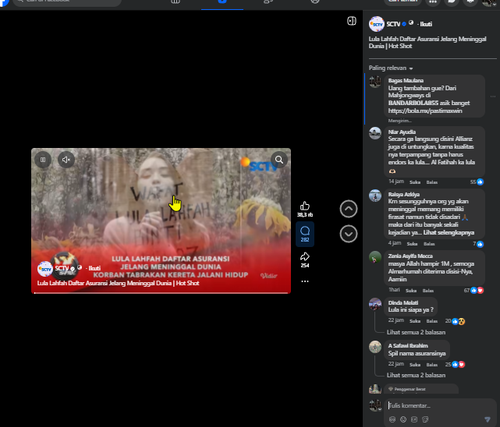View the 55 reactions on Niar Ayudia's comment

[477, 182]
